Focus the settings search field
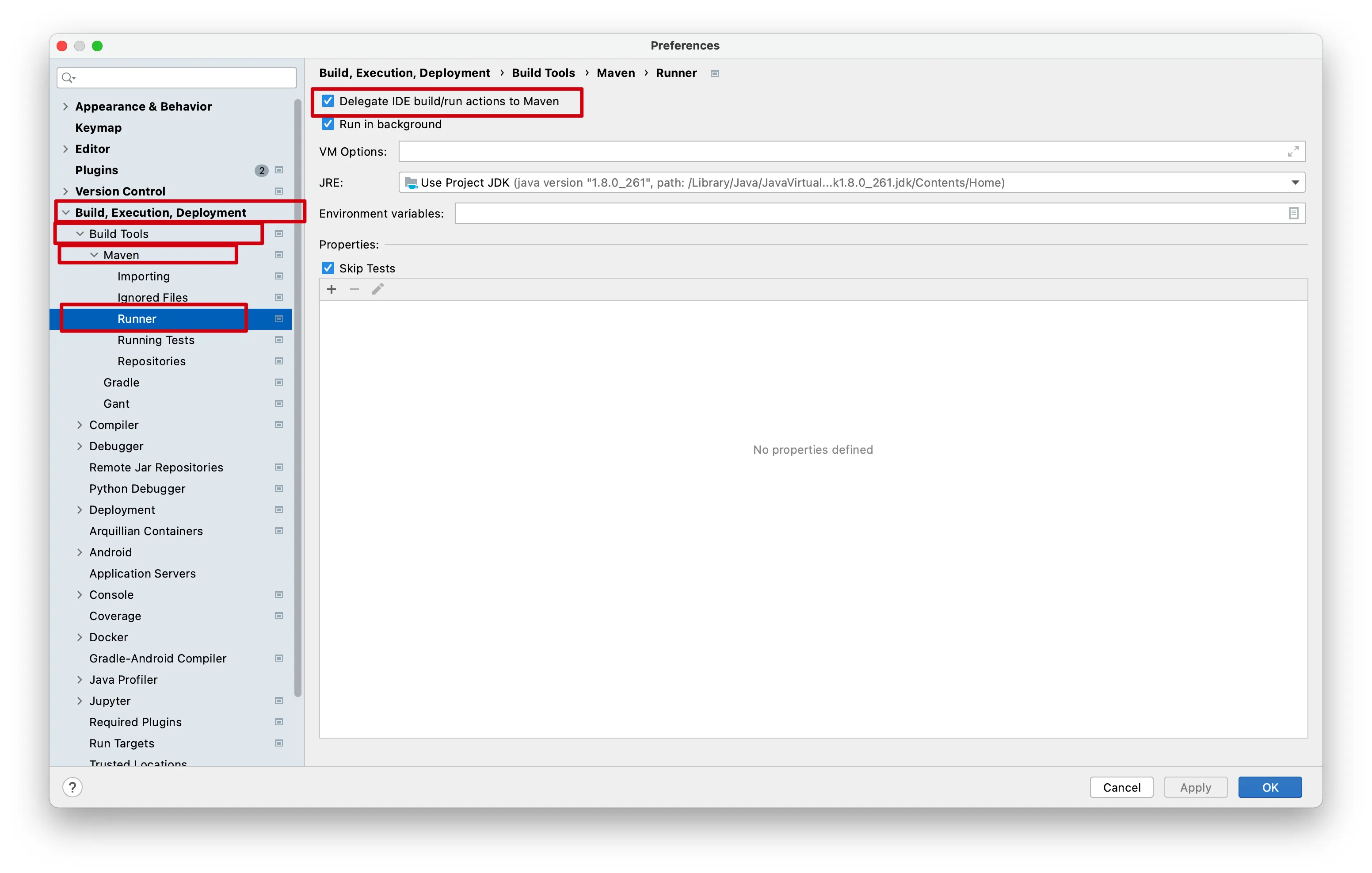The height and width of the screenshot is (873, 1372). 177,77
